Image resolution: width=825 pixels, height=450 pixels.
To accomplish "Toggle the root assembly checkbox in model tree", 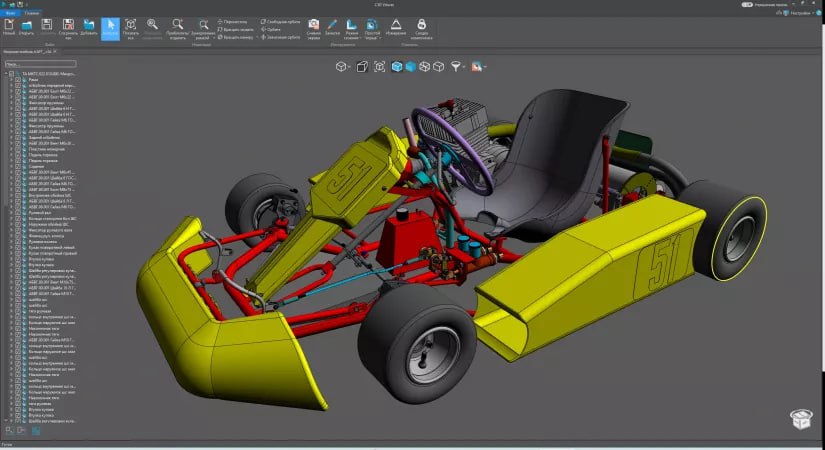I will [x=12, y=74].
